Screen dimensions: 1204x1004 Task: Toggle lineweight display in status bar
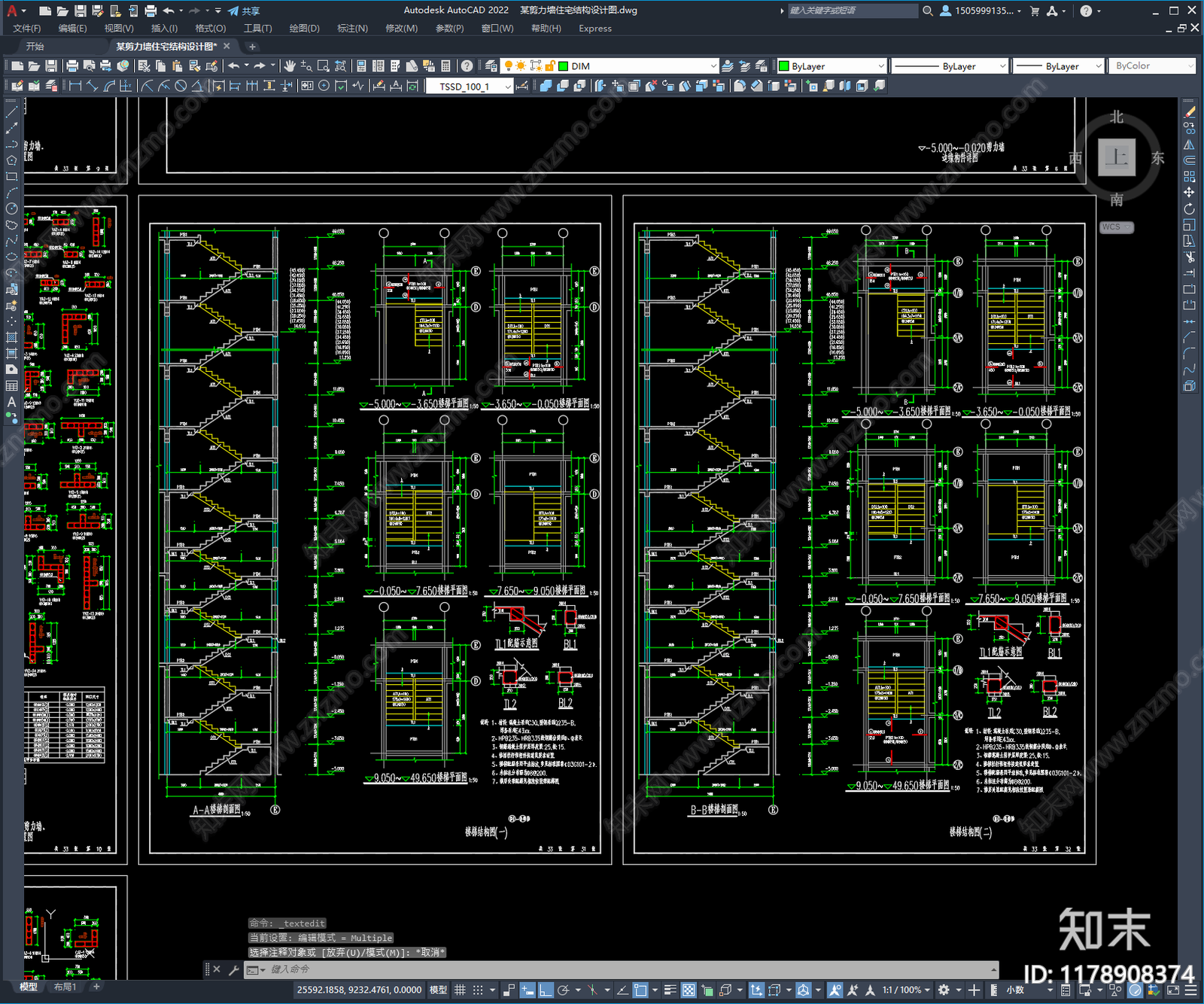(x=670, y=990)
